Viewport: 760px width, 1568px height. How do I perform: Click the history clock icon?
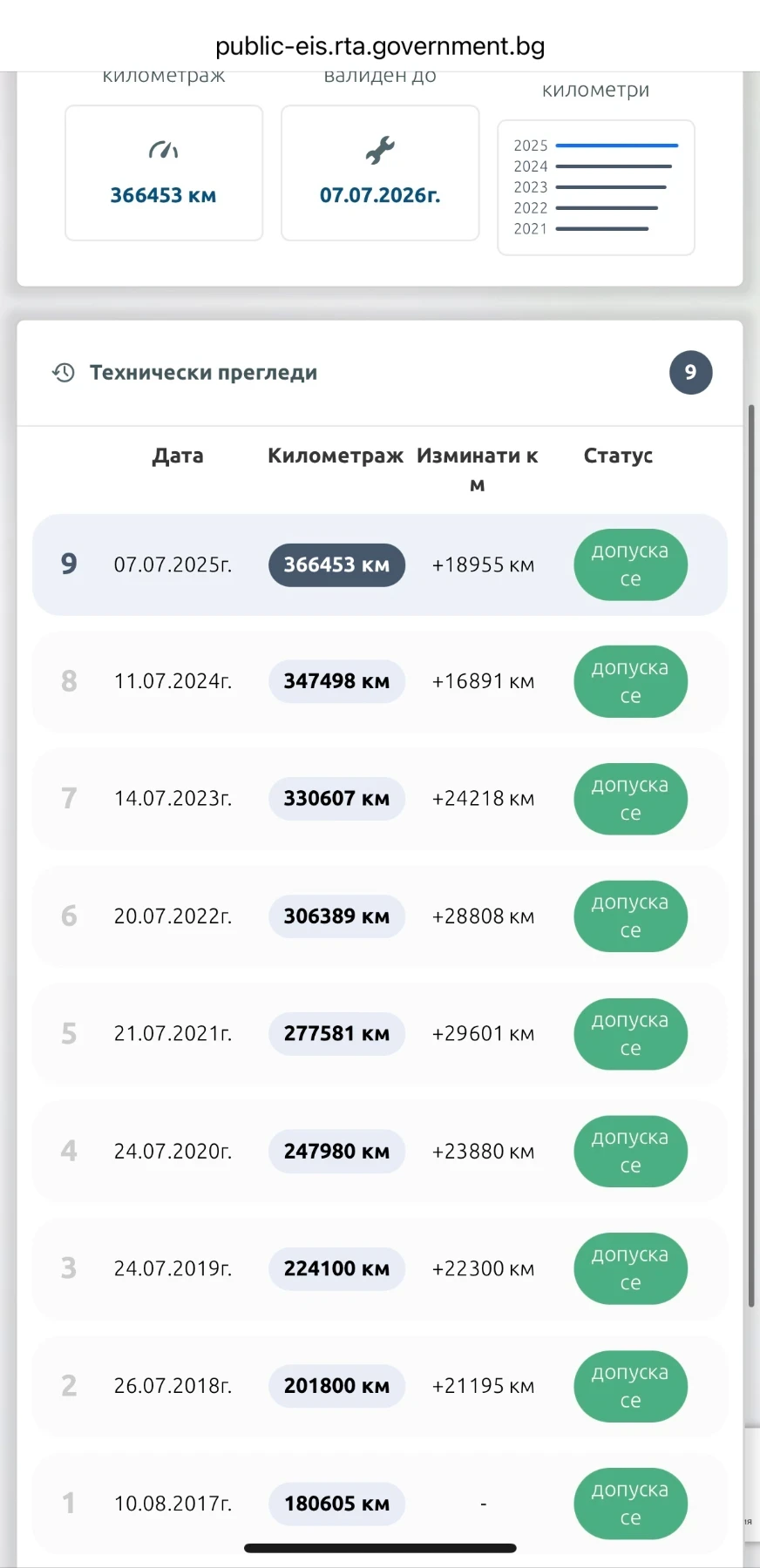tap(64, 373)
